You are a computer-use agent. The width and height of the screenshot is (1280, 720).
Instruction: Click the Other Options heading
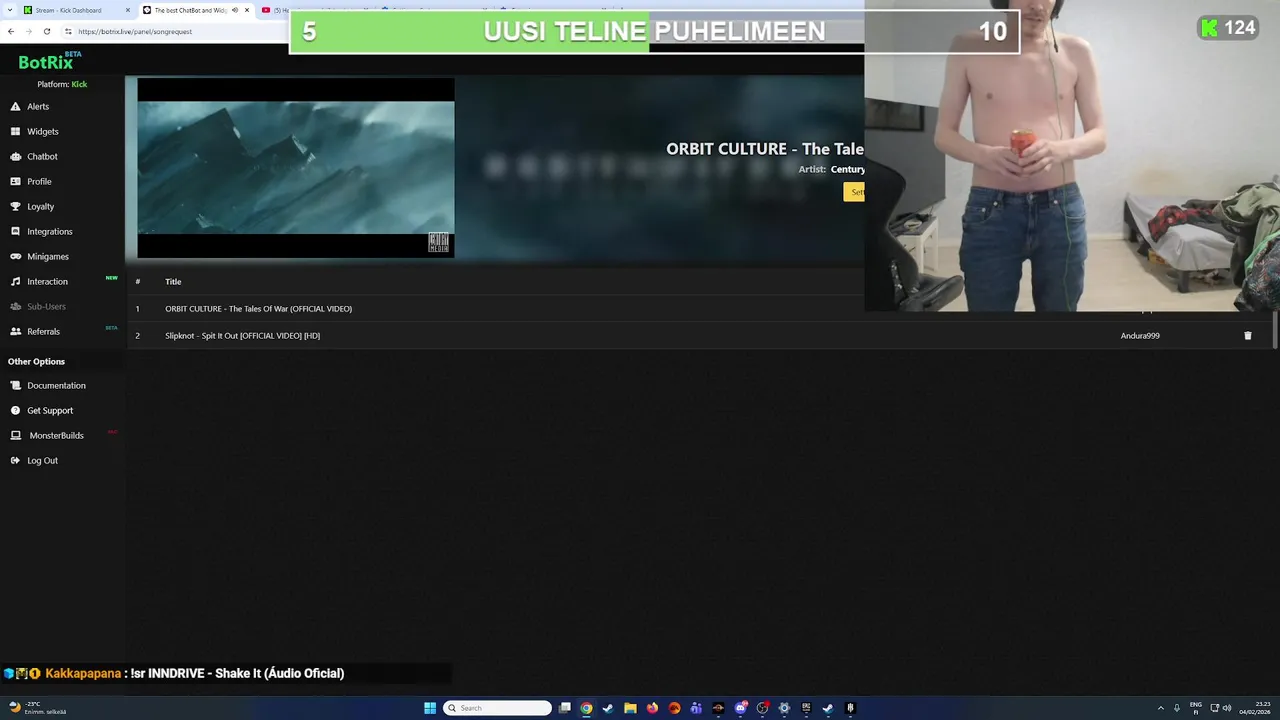[x=36, y=361]
